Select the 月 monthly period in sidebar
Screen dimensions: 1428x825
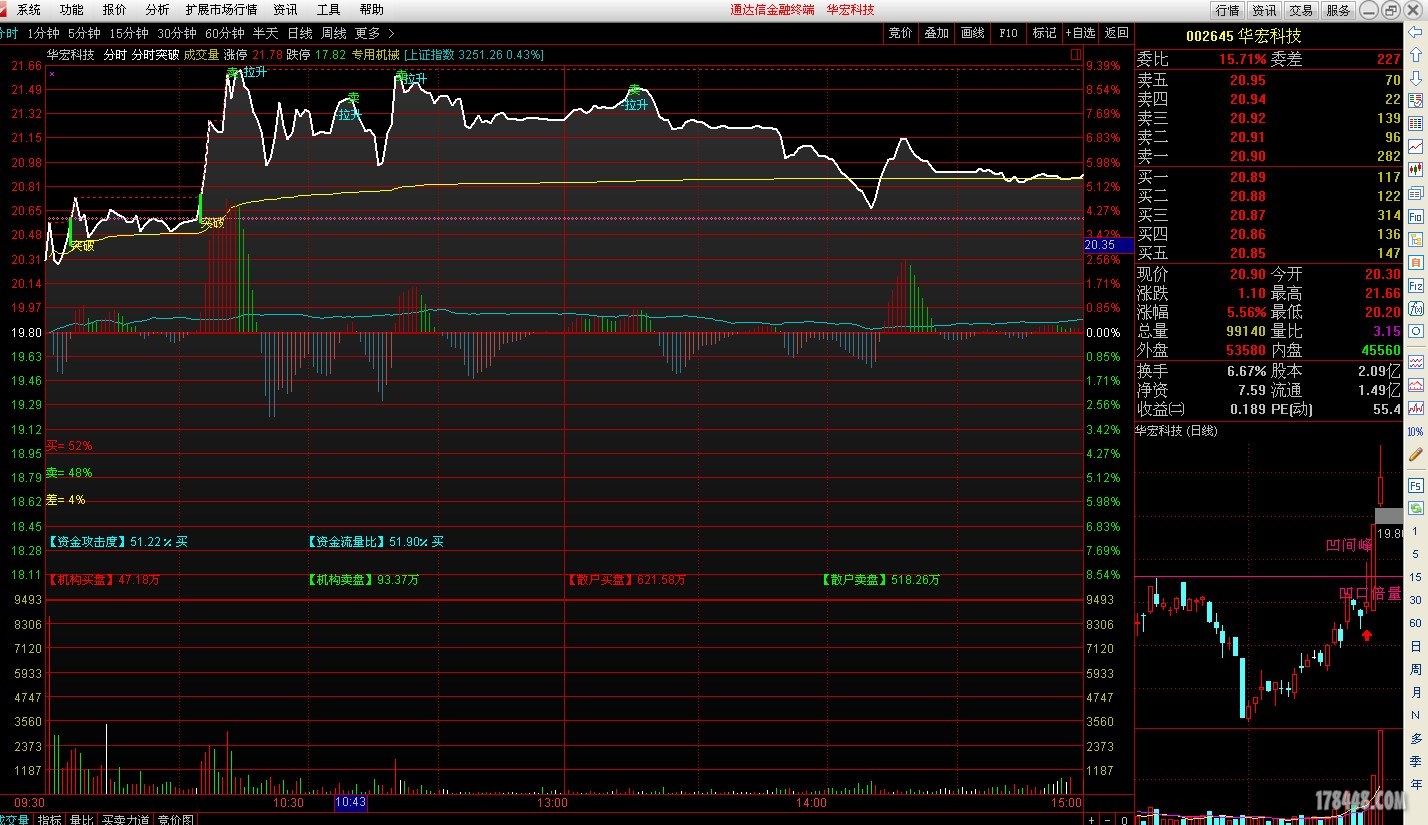(x=1416, y=692)
